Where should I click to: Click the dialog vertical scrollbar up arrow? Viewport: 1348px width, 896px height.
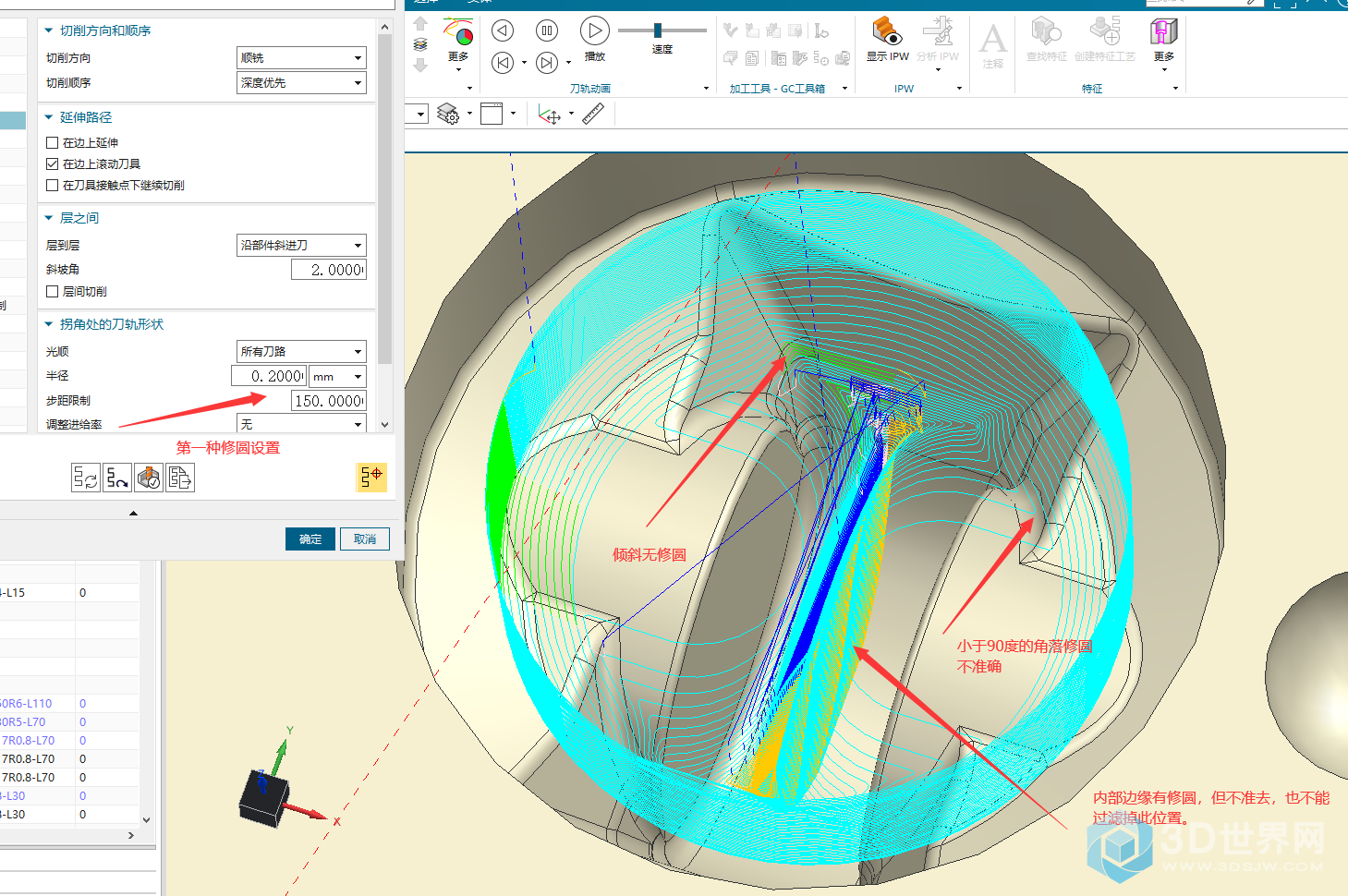coord(385,28)
